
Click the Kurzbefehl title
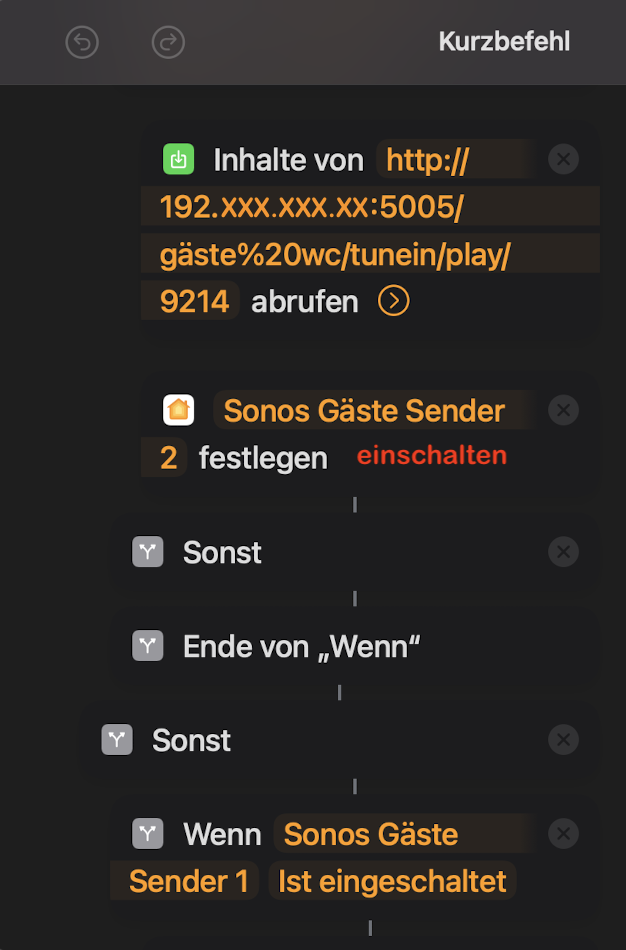(504, 42)
